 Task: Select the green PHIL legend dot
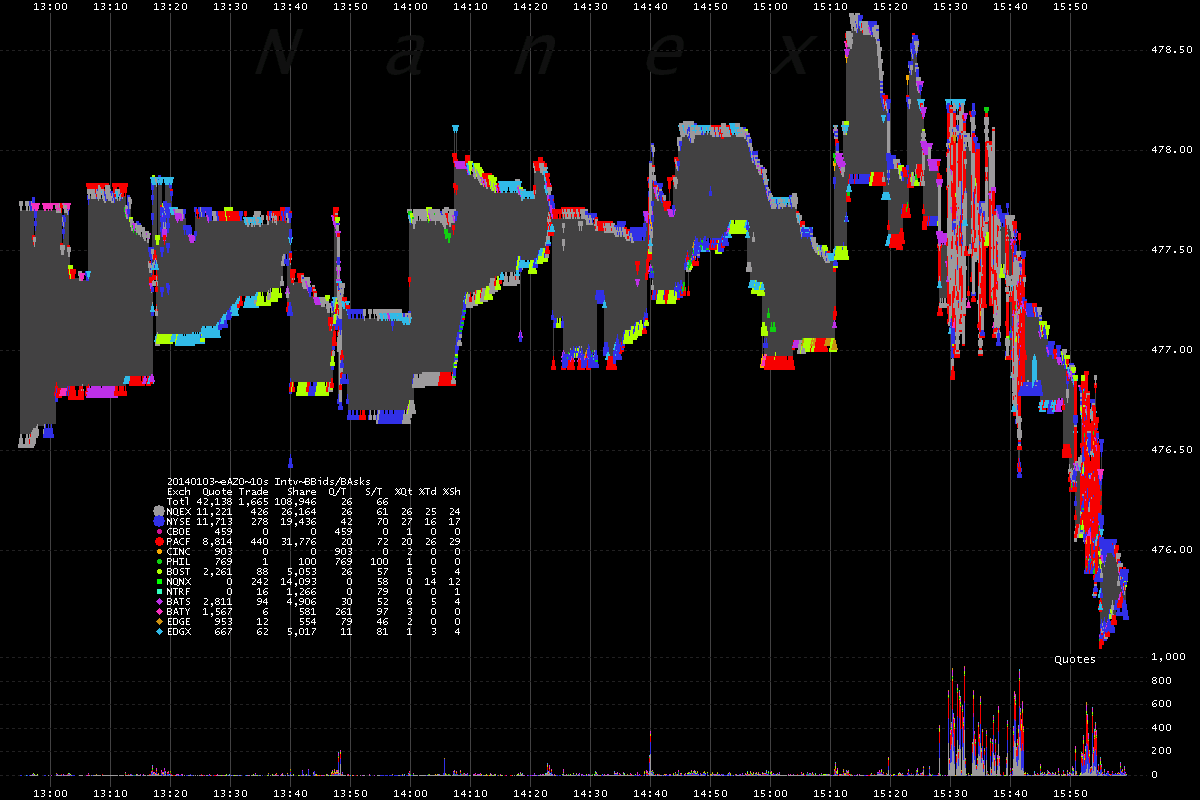pyautogui.click(x=159, y=562)
